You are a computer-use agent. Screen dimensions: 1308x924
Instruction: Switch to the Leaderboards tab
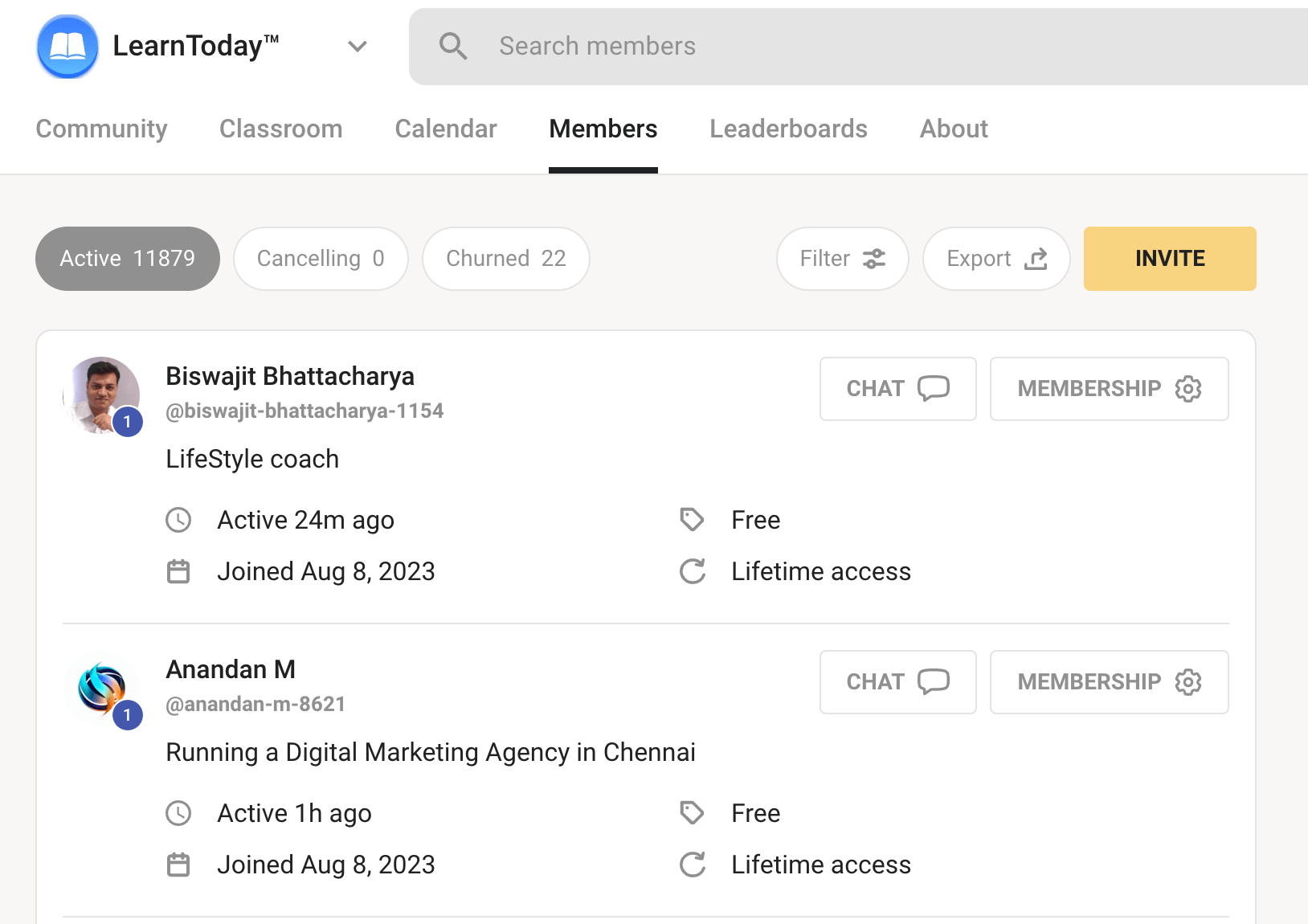tap(788, 129)
